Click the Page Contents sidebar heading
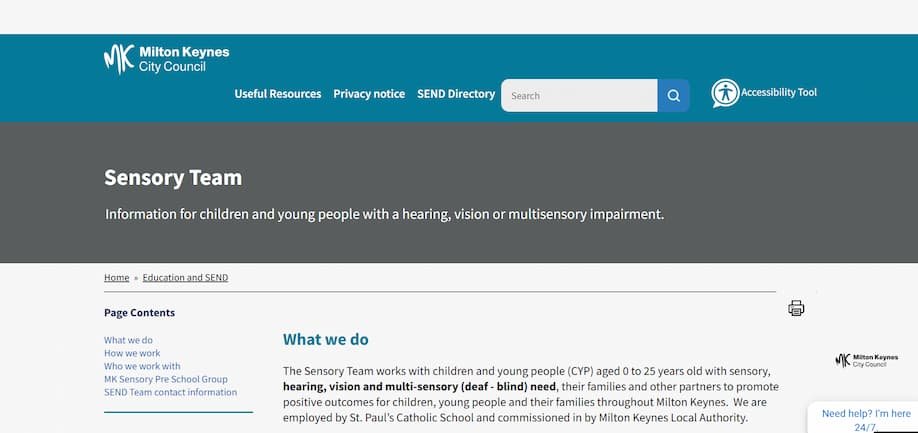Image resolution: width=918 pixels, height=433 pixels. click(139, 312)
